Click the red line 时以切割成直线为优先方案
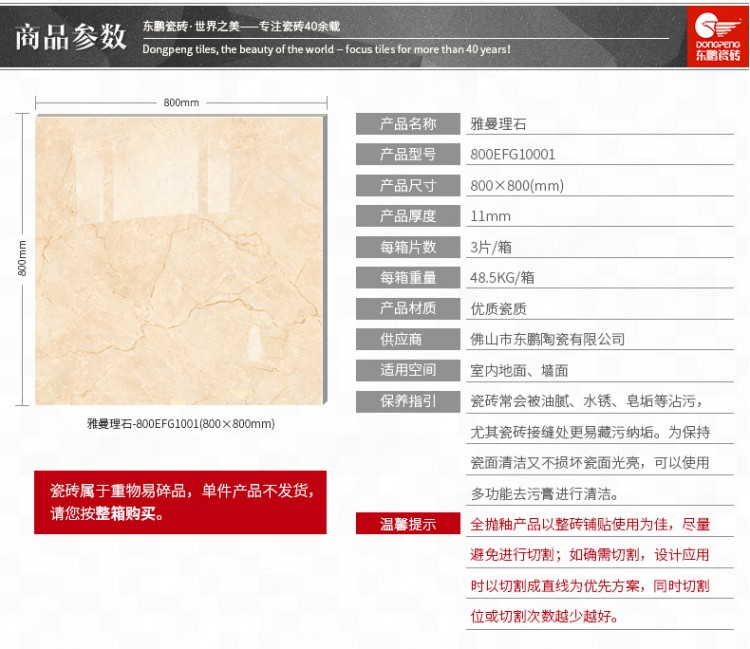 click(555, 586)
